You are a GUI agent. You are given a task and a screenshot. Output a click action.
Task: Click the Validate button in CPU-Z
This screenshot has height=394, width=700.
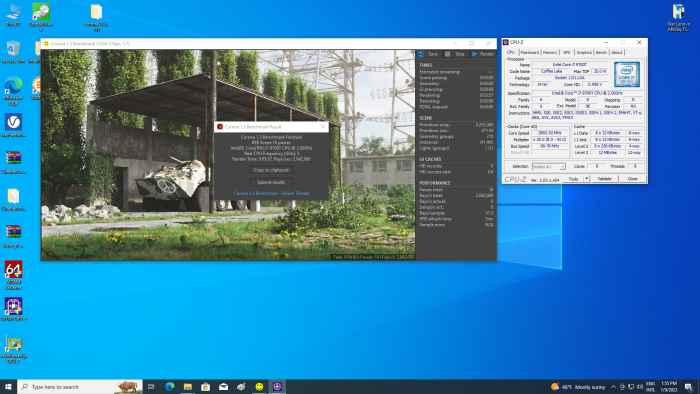click(x=604, y=179)
